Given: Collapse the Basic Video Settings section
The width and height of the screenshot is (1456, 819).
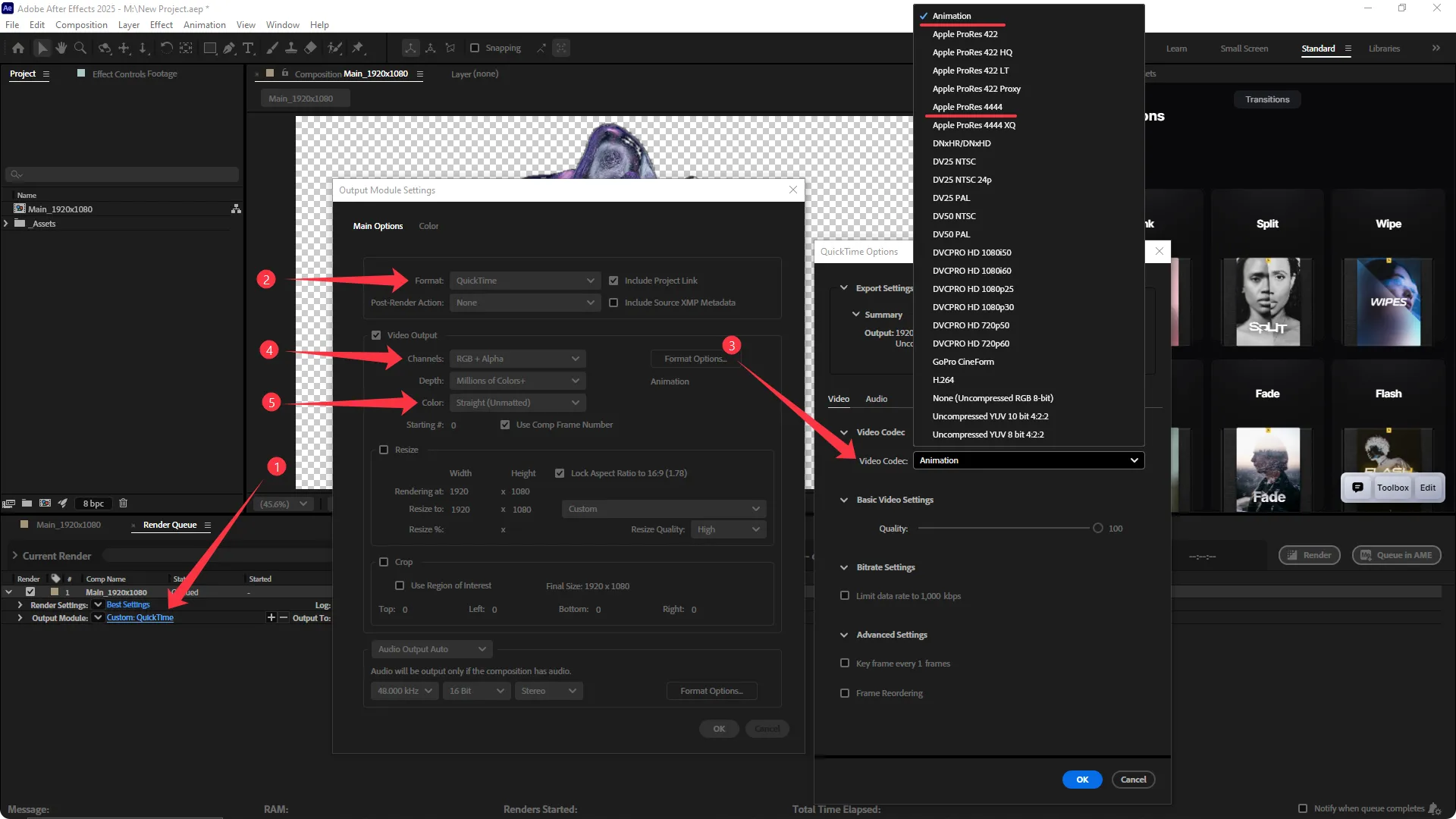Looking at the screenshot, I should [844, 500].
